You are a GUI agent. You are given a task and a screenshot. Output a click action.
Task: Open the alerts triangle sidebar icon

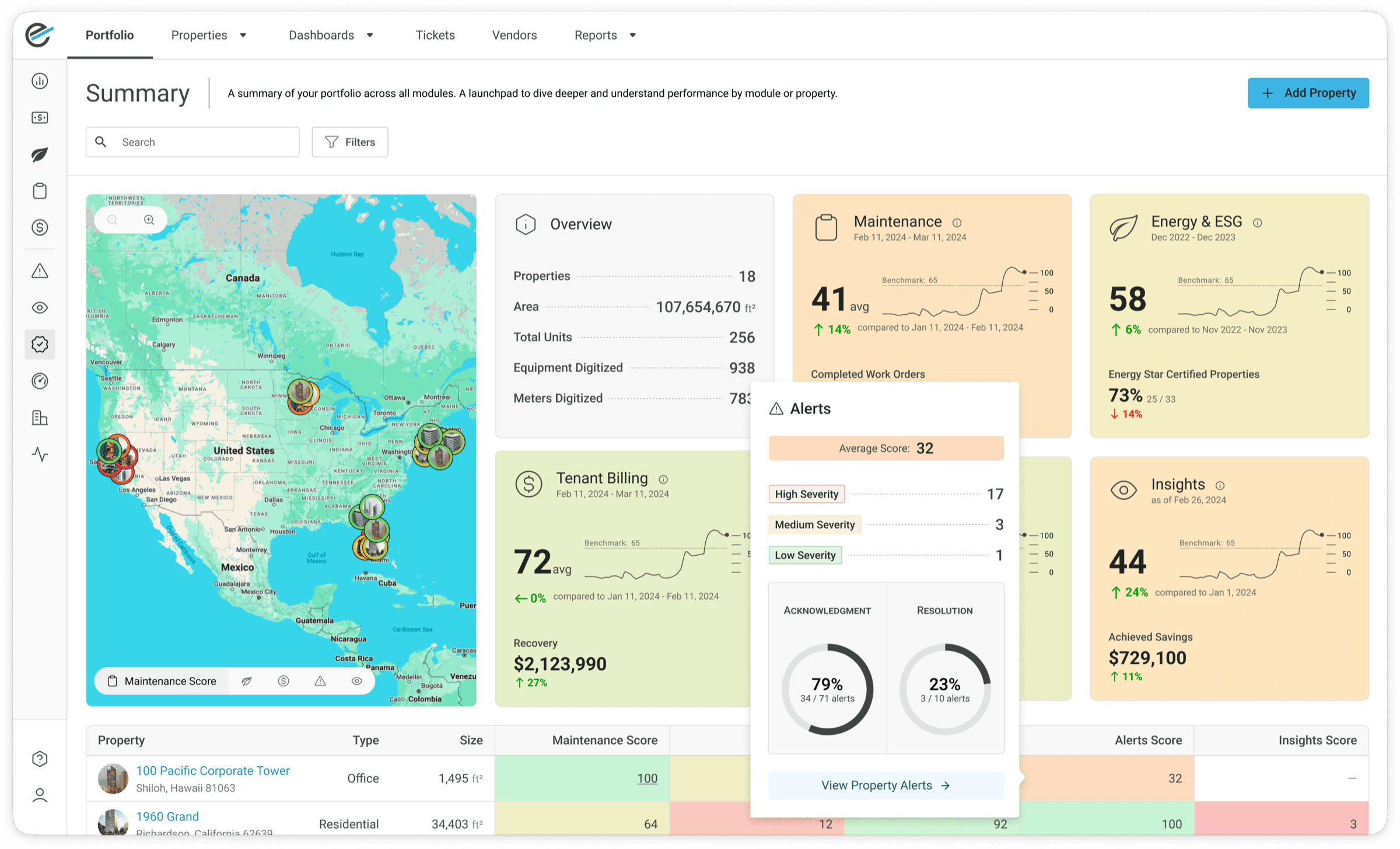click(x=40, y=271)
